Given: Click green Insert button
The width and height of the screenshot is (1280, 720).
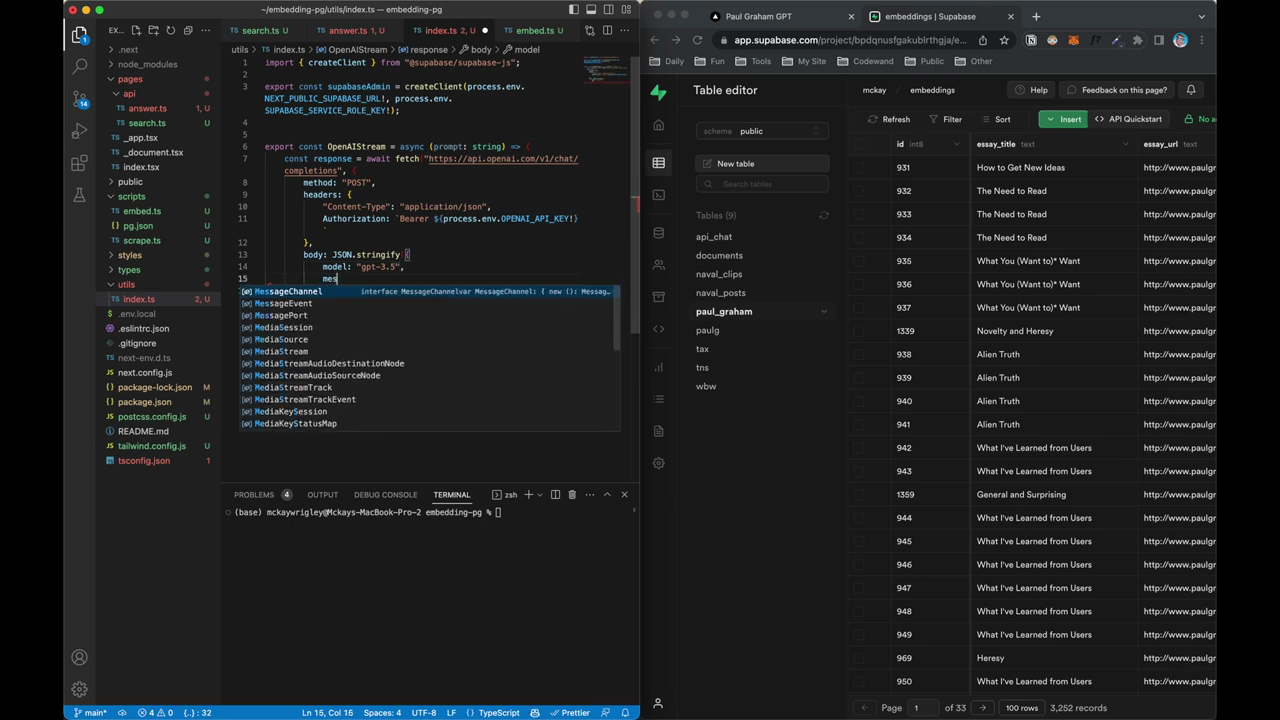Looking at the screenshot, I should tap(1063, 119).
